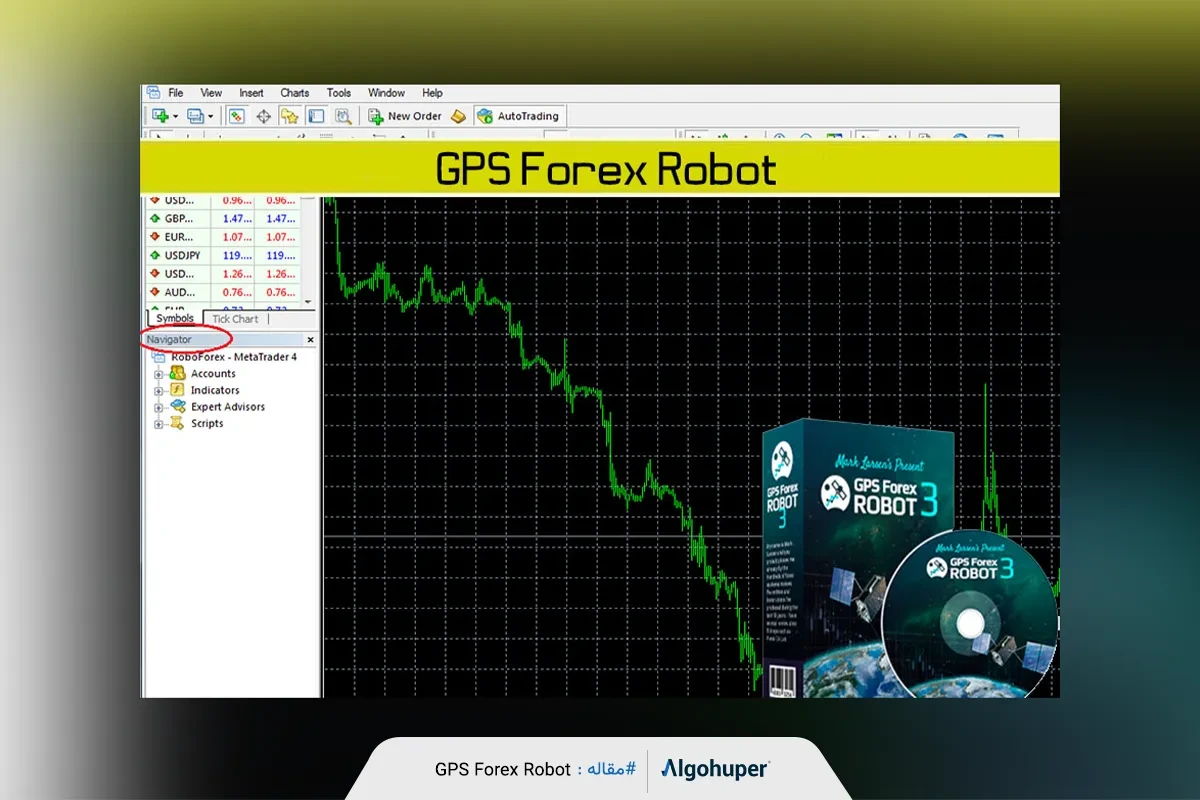
Task: Switch to the Symbols tab
Action: tap(175, 319)
